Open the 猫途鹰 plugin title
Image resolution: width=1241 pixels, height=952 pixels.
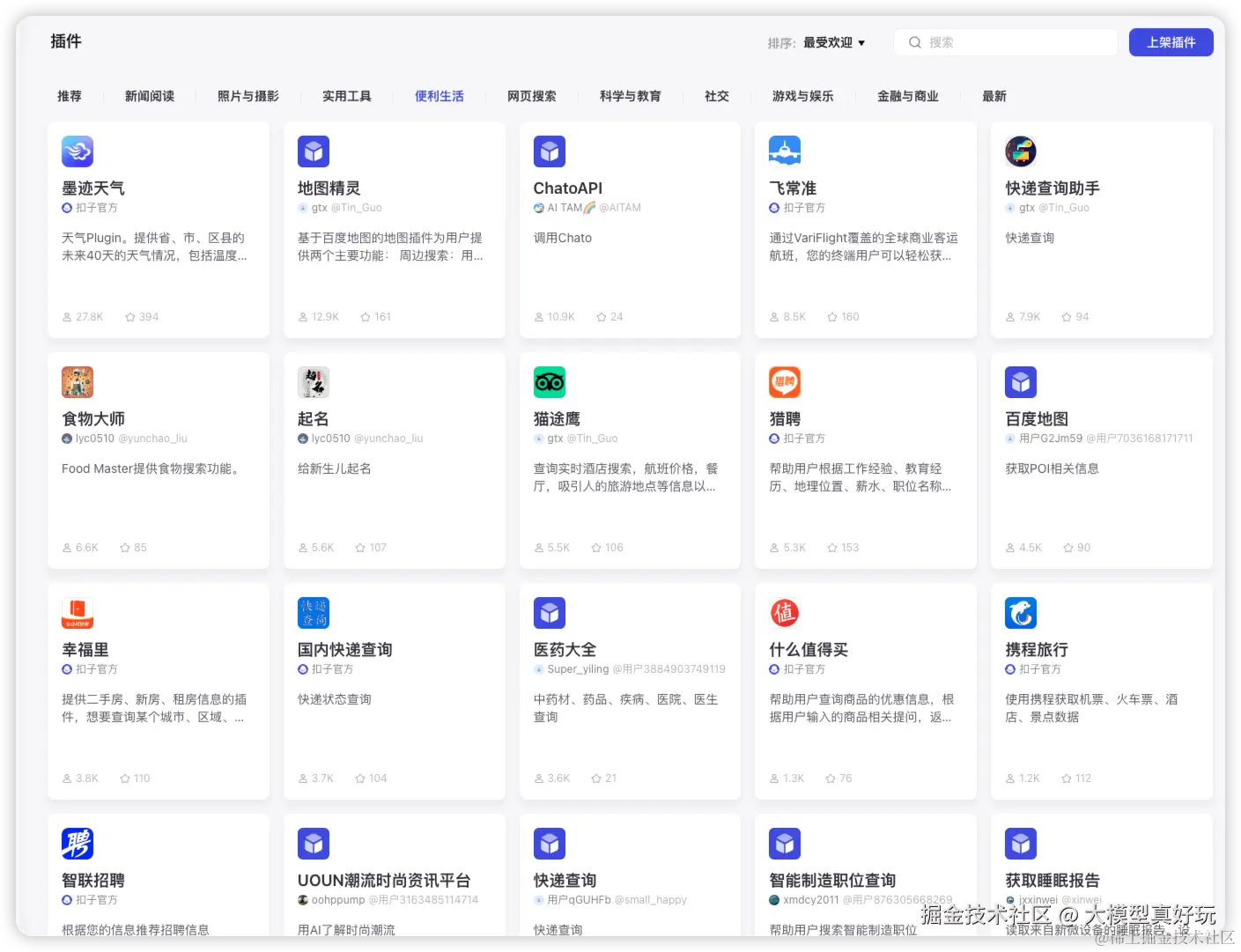click(x=558, y=419)
